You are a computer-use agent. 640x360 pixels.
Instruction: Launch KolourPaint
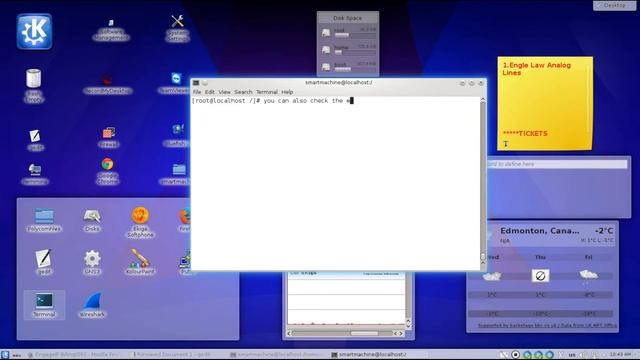(x=140, y=262)
